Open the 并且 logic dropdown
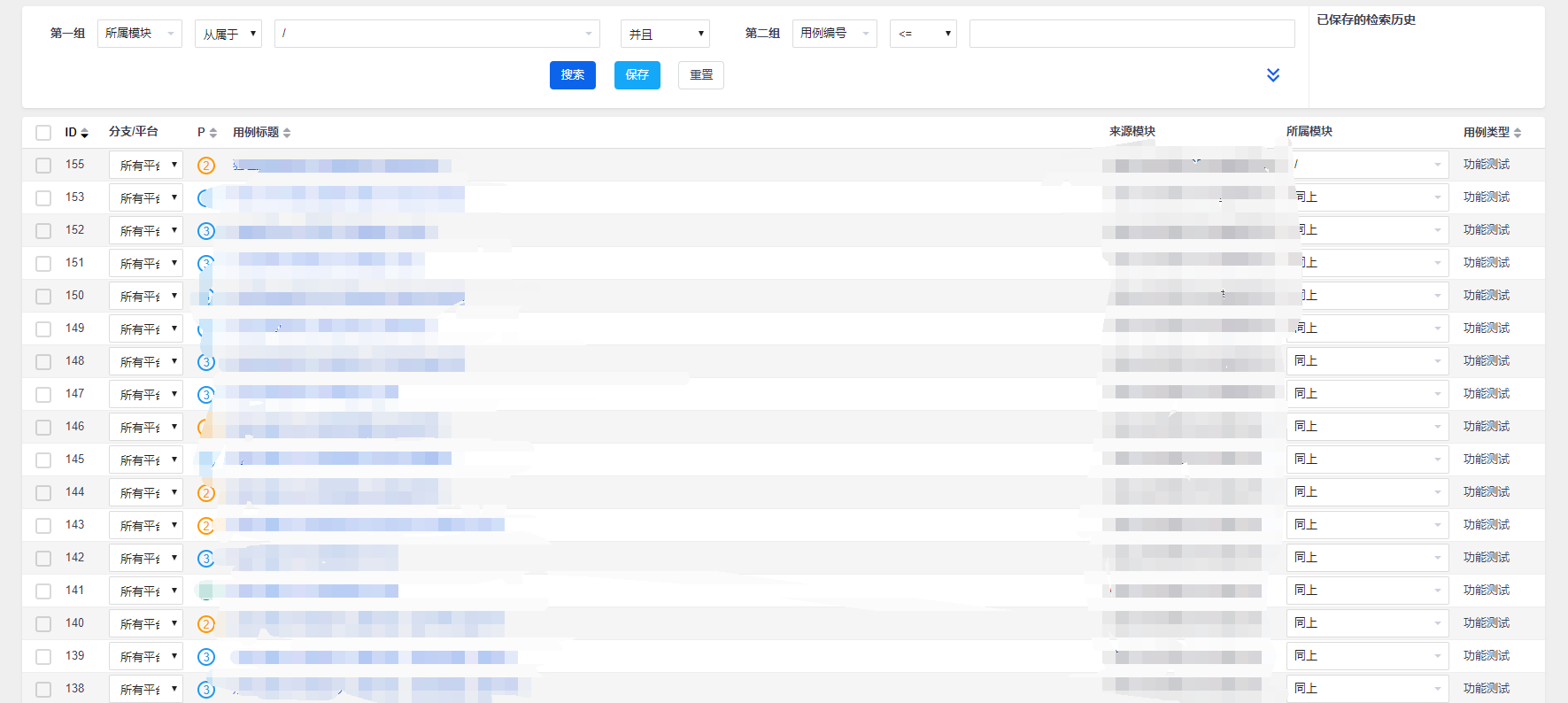The height and width of the screenshot is (703, 1568). pyautogui.click(x=666, y=34)
